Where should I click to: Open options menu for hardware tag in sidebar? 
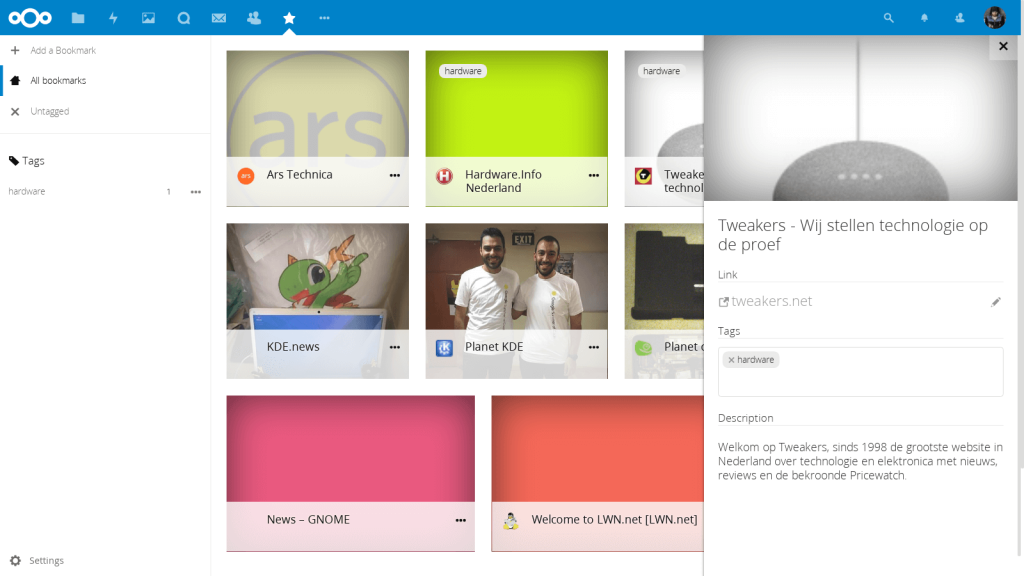[x=195, y=192]
